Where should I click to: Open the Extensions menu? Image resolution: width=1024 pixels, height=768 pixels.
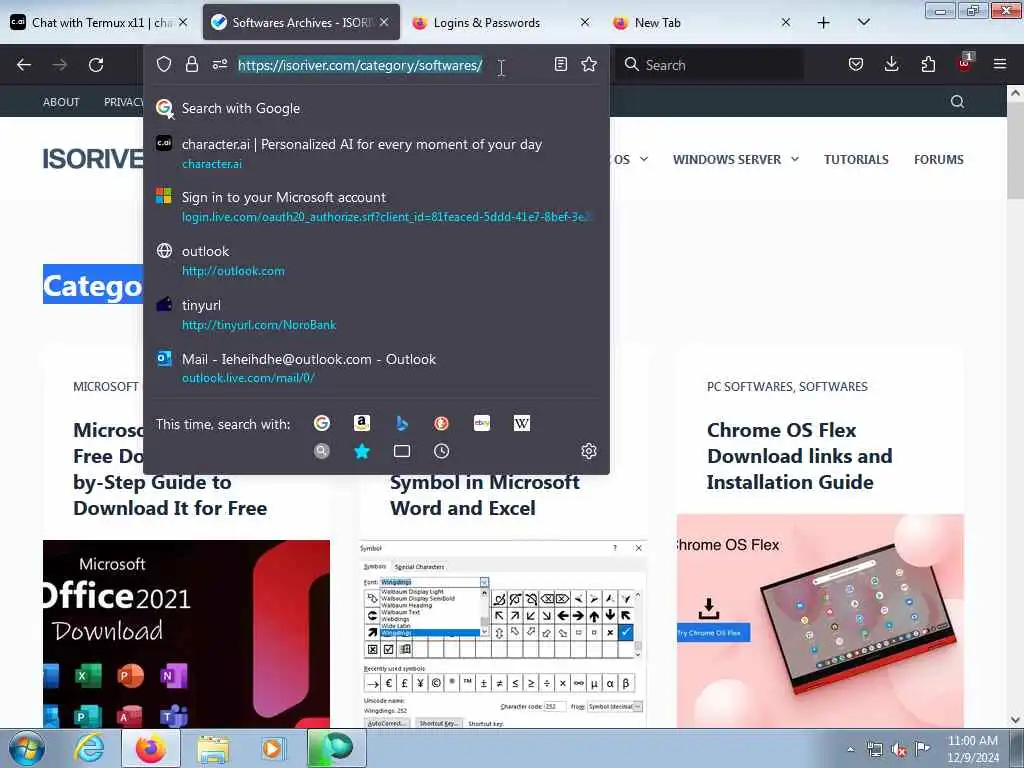pos(928,64)
